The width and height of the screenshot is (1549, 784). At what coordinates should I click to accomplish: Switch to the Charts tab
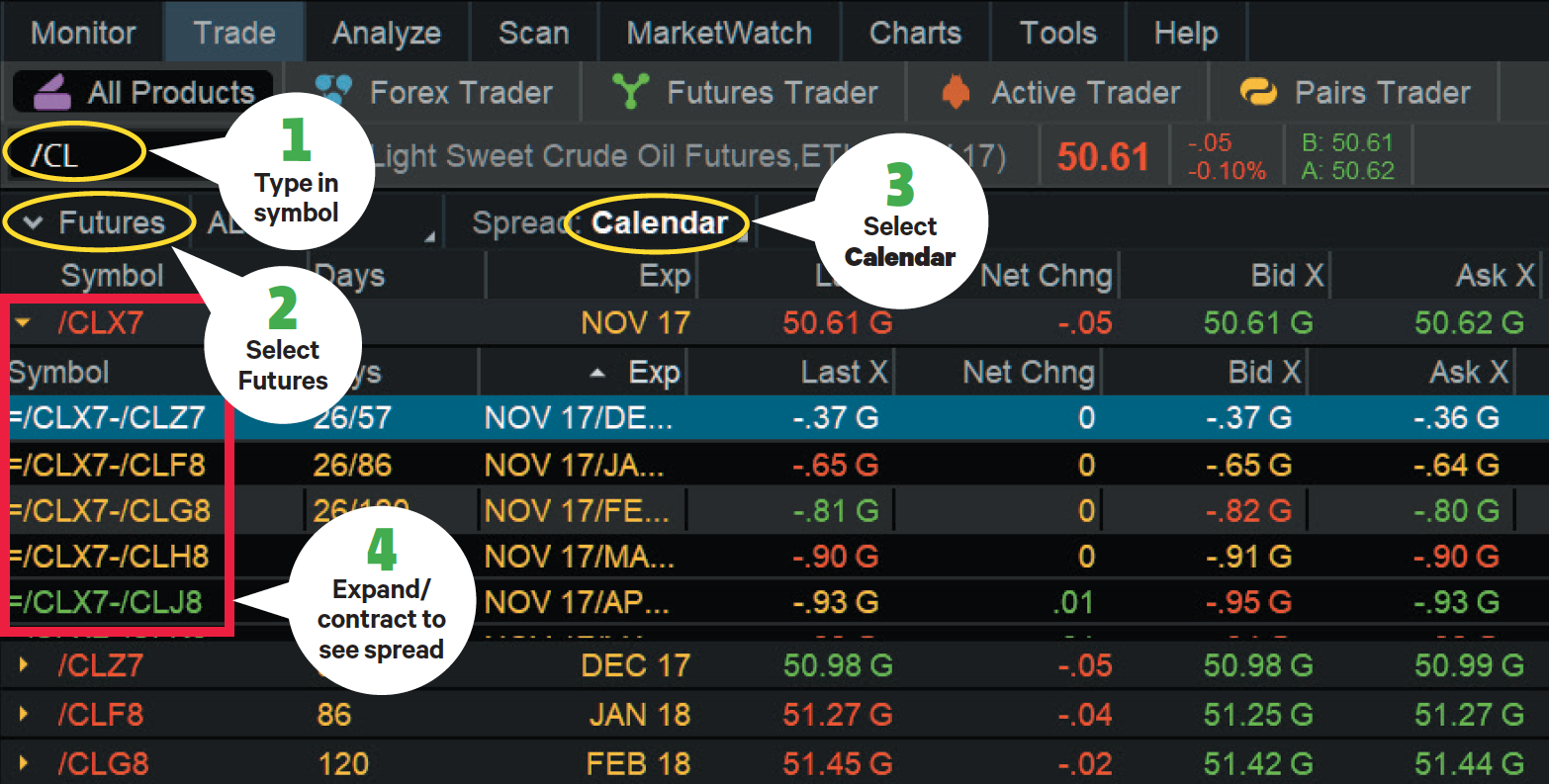915,33
